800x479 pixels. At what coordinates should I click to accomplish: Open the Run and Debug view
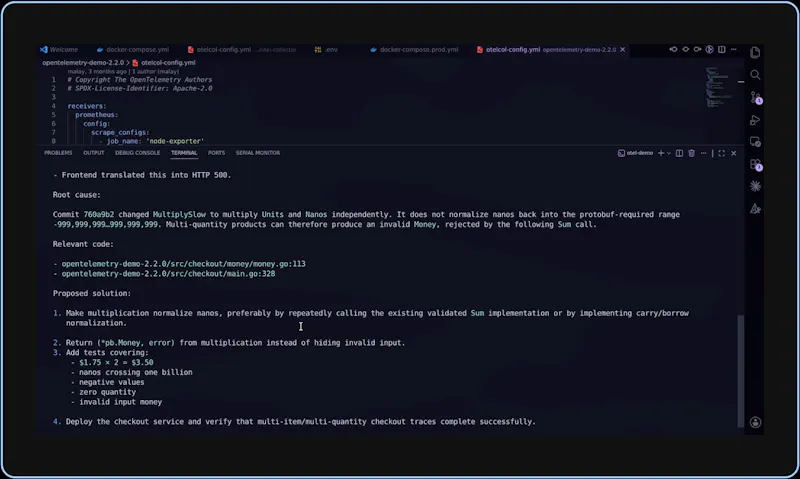[x=755, y=120]
